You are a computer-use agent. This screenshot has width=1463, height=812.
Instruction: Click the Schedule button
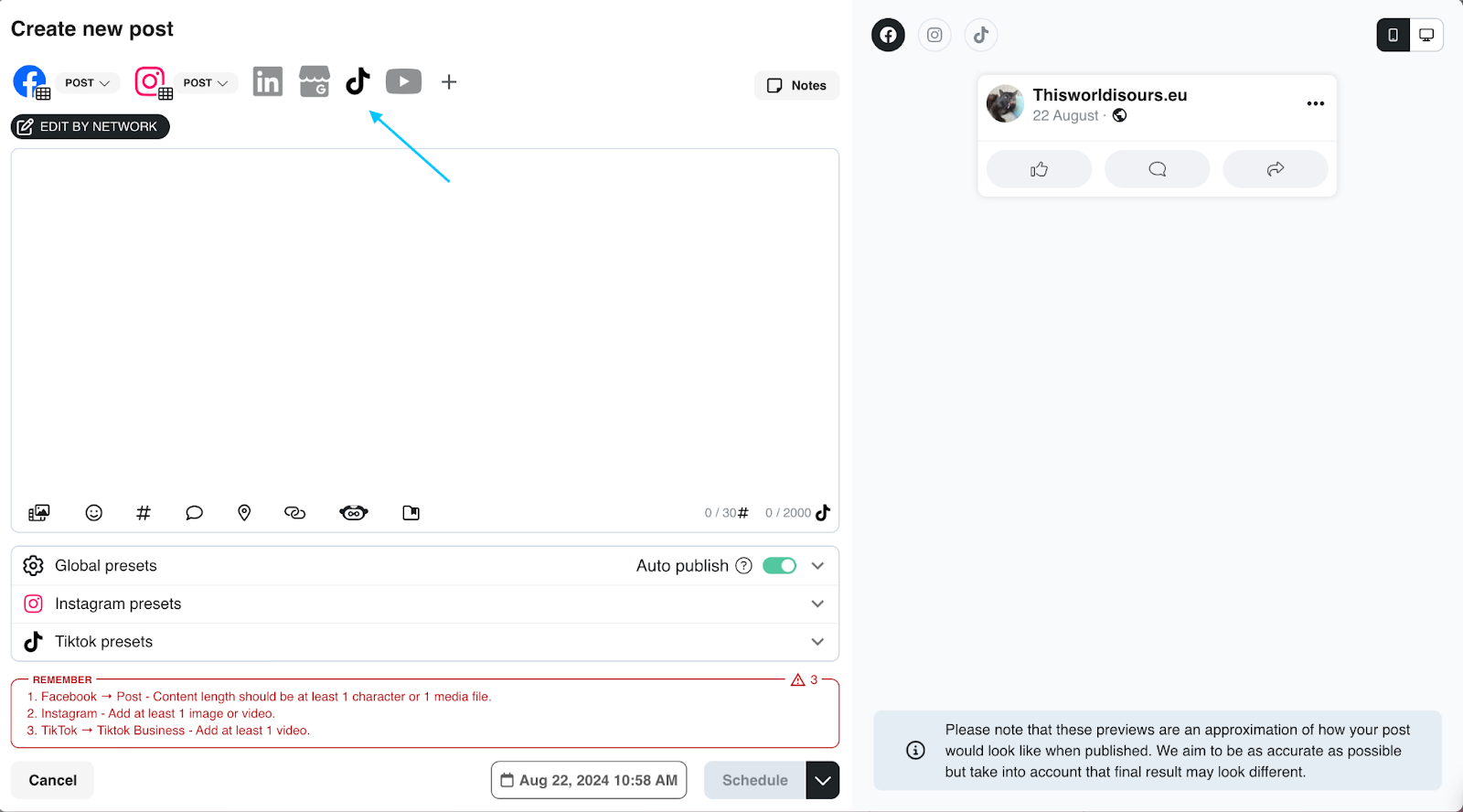755,780
